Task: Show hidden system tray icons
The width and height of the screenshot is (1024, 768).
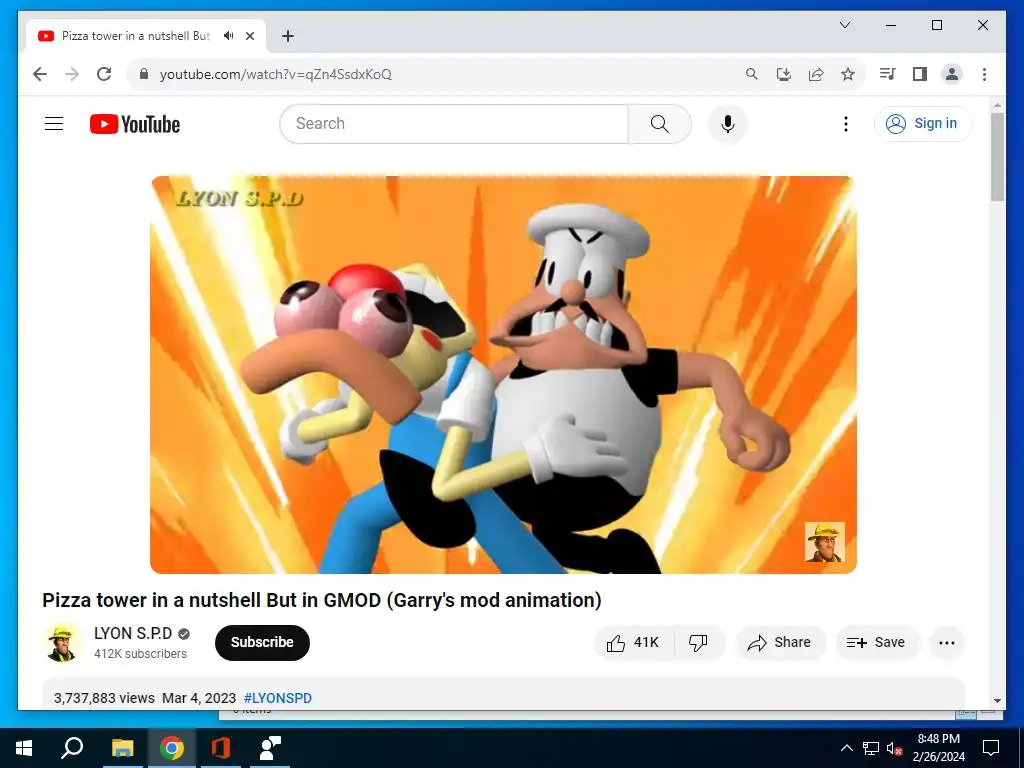Action: [846, 748]
